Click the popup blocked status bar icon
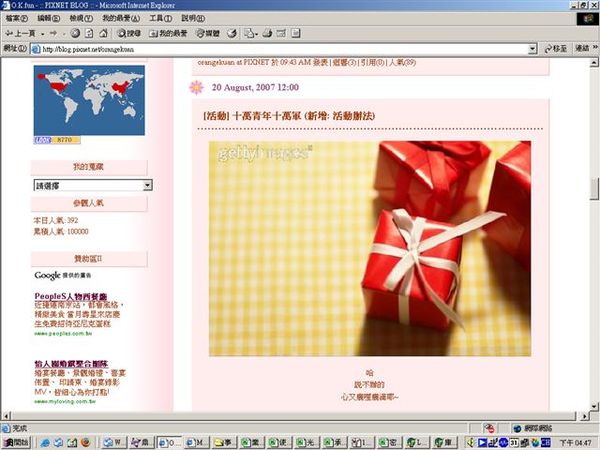The width and height of the screenshot is (600, 450). [x=489, y=428]
